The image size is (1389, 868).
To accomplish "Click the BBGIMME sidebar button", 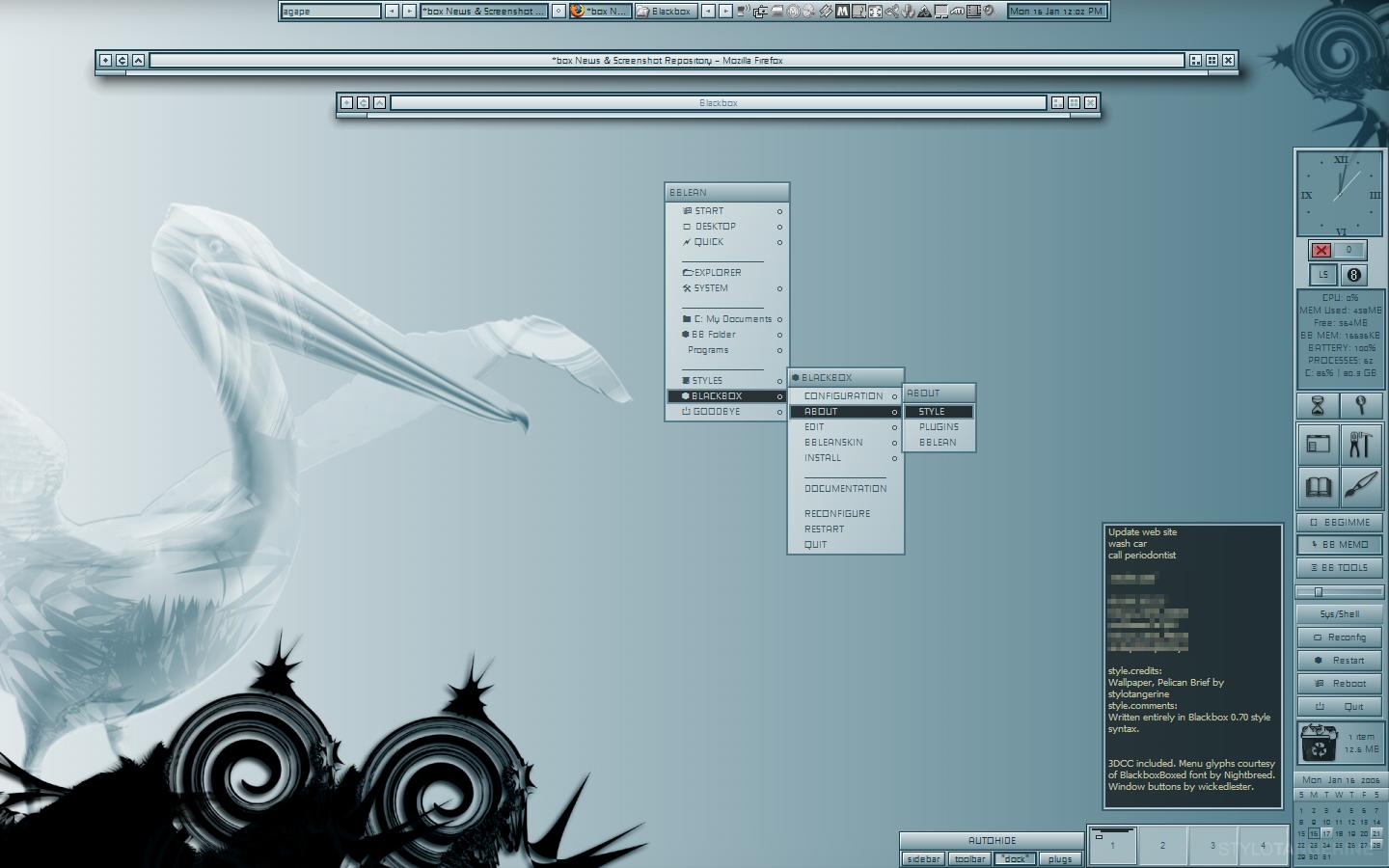I will pyautogui.click(x=1340, y=522).
